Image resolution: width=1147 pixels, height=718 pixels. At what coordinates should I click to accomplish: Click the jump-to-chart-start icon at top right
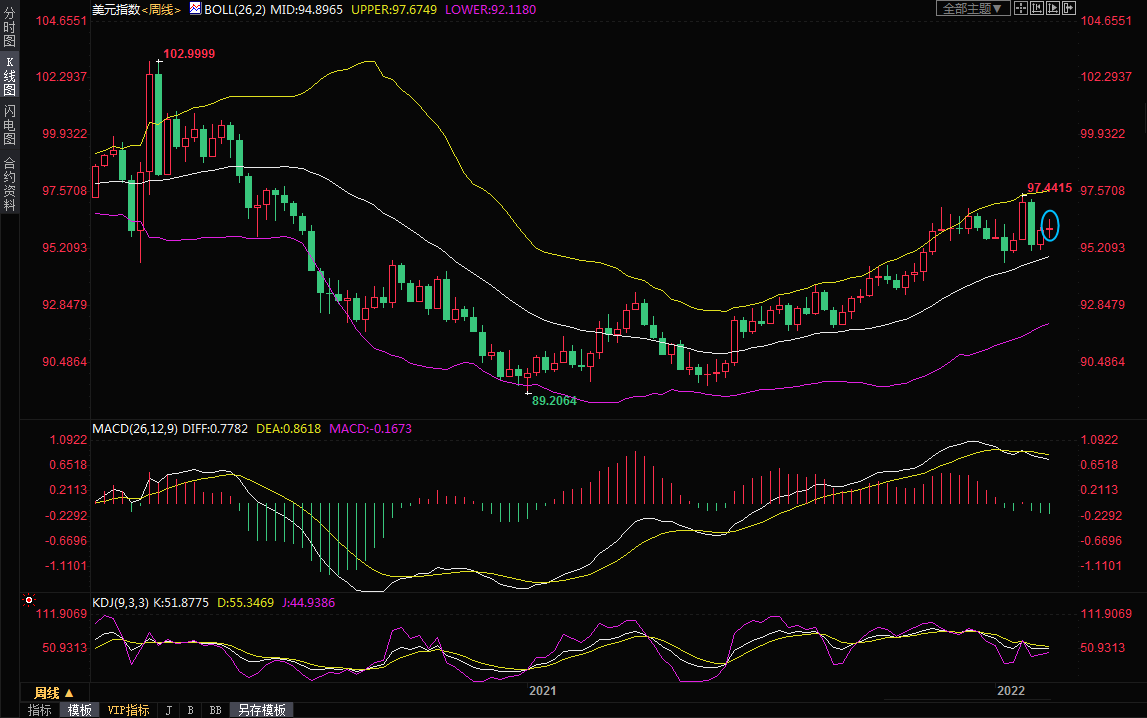click(x=1037, y=8)
